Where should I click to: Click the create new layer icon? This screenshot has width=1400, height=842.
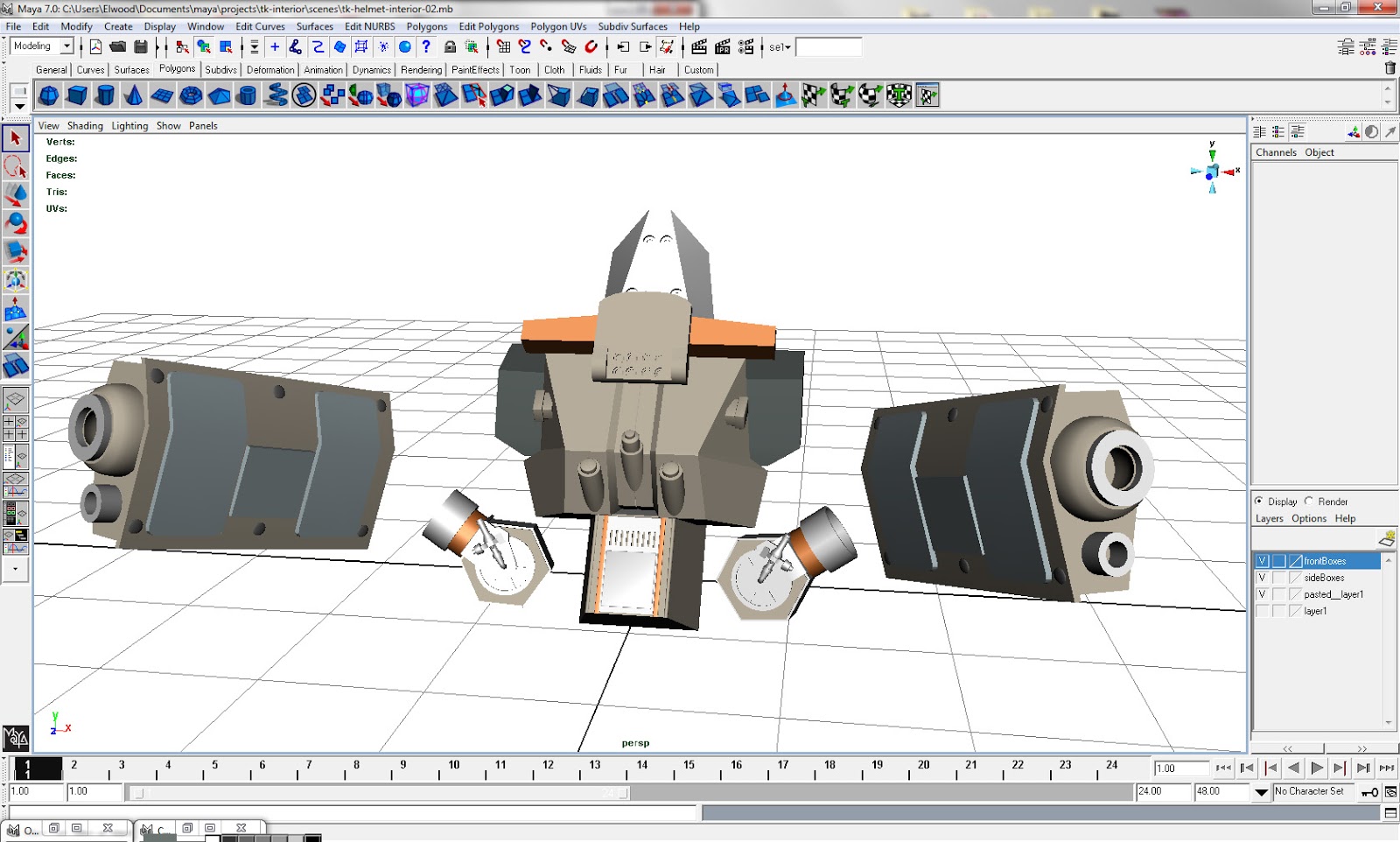(x=1386, y=537)
